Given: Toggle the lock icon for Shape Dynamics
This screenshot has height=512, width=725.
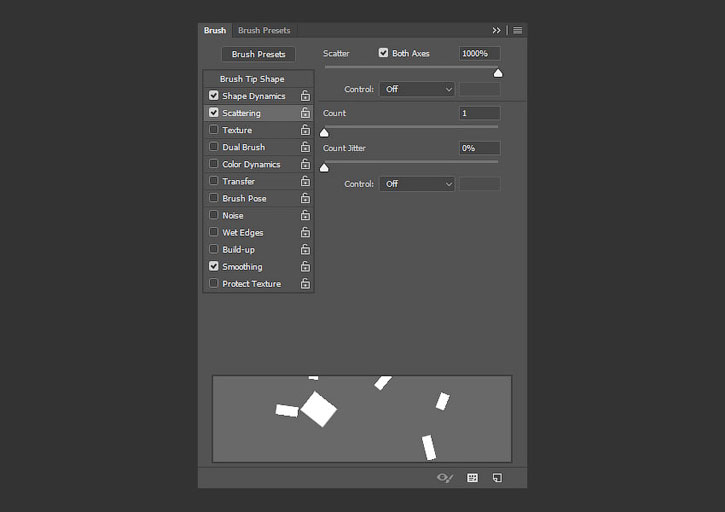Looking at the screenshot, I should coord(305,96).
